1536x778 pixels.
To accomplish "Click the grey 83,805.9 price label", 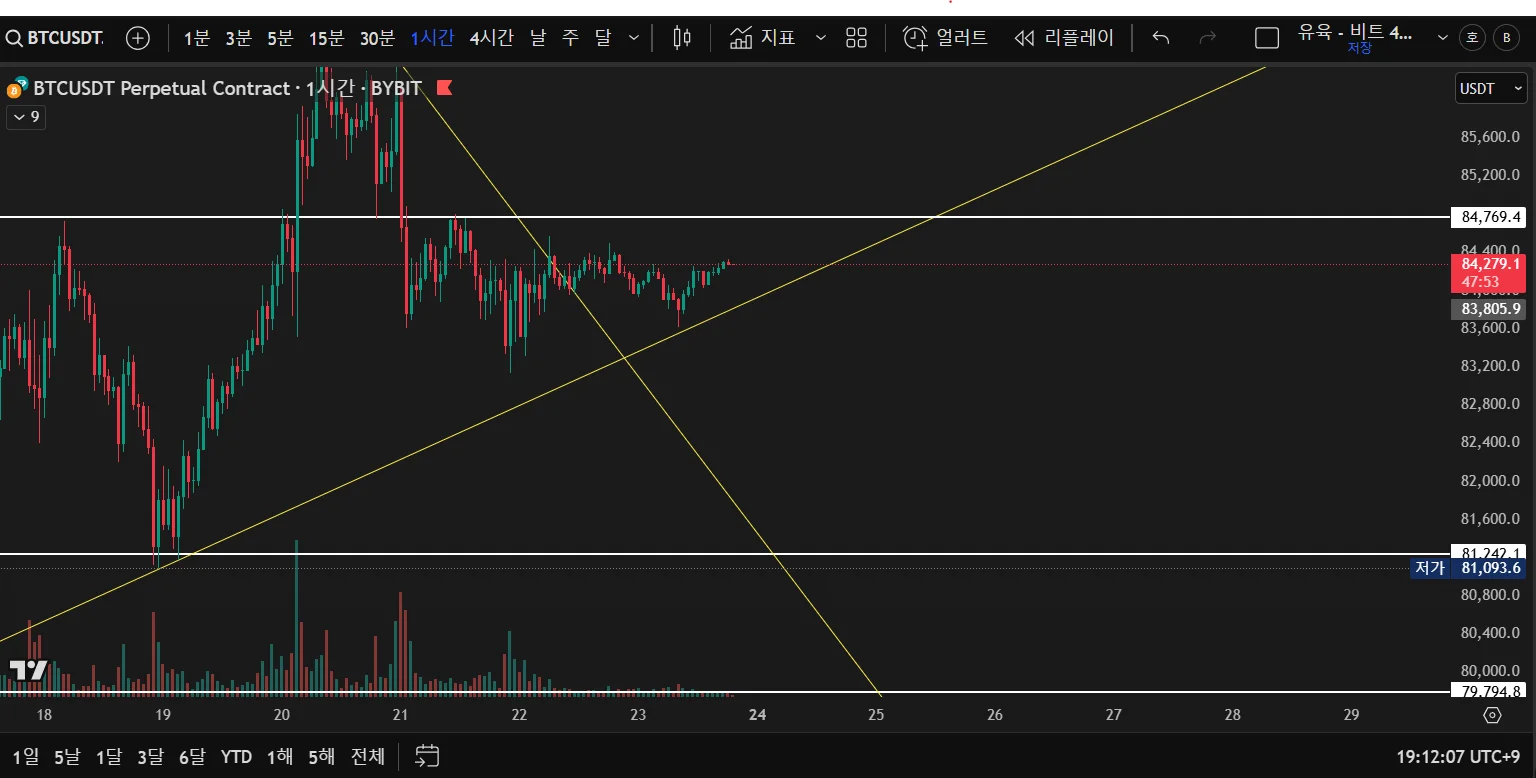I will point(1489,309).
